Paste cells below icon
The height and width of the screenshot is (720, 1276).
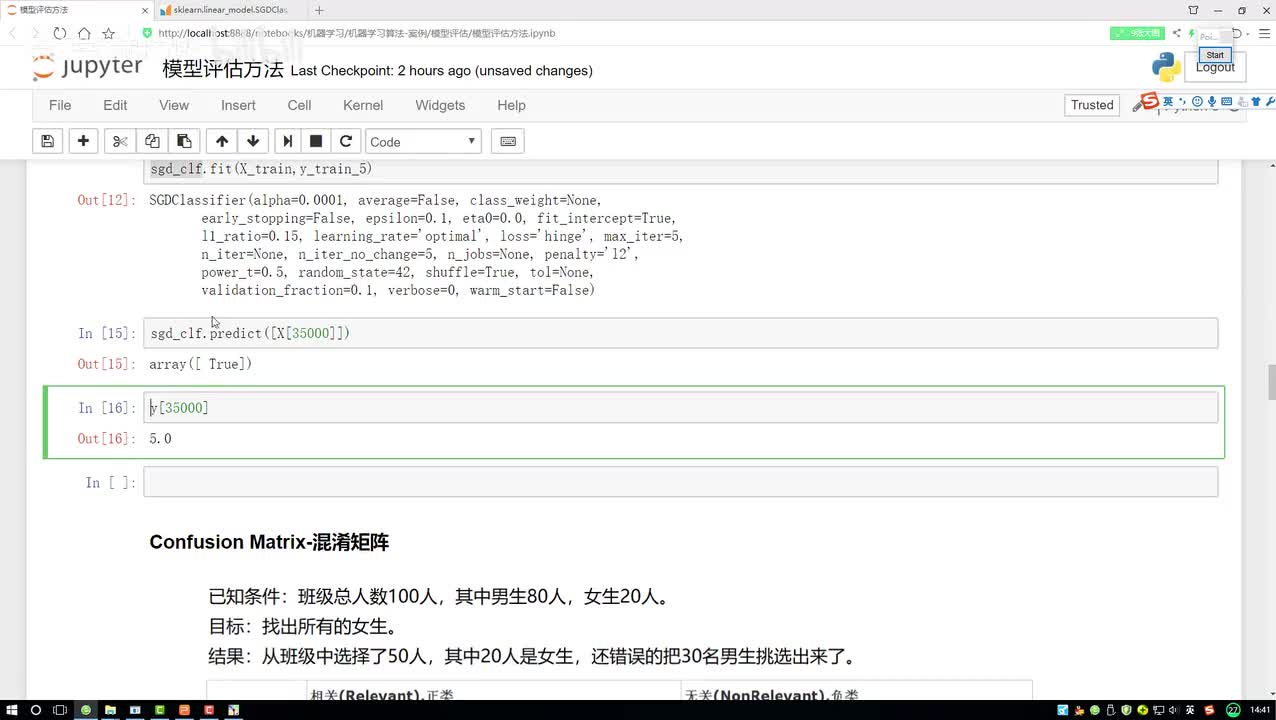pyautogui.click(x=184, y=141)
